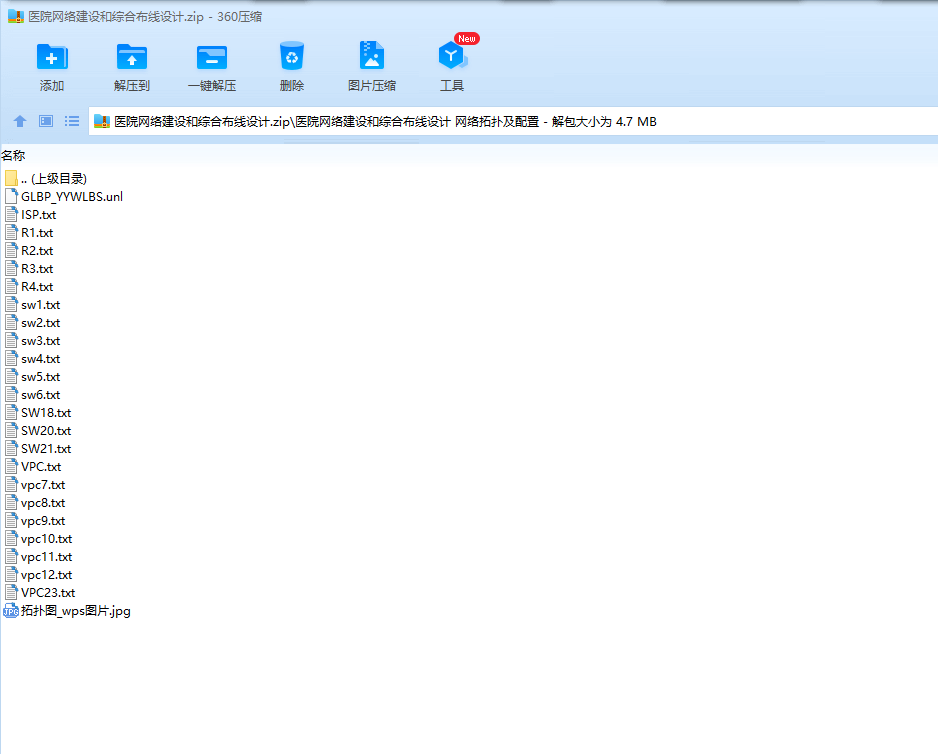Select the file R2.txt

[29, 250]
